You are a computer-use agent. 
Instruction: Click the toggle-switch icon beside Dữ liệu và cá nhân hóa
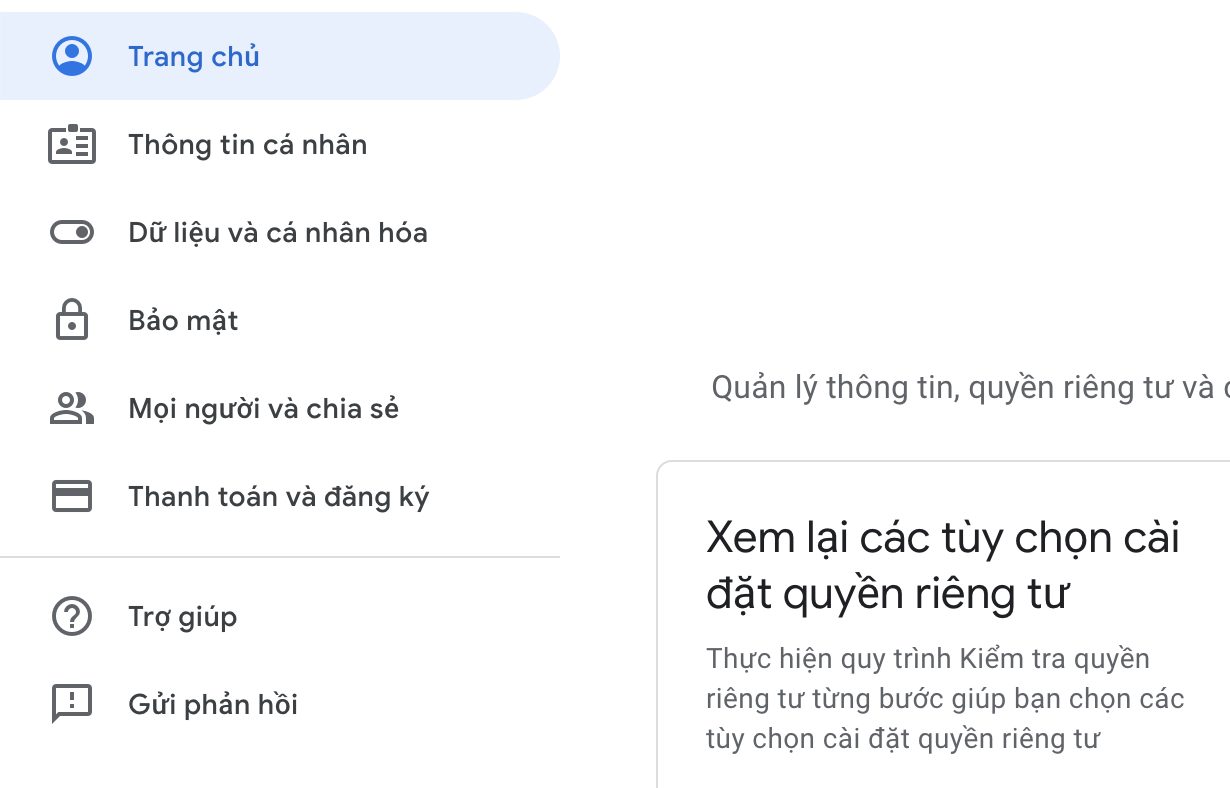71,232
